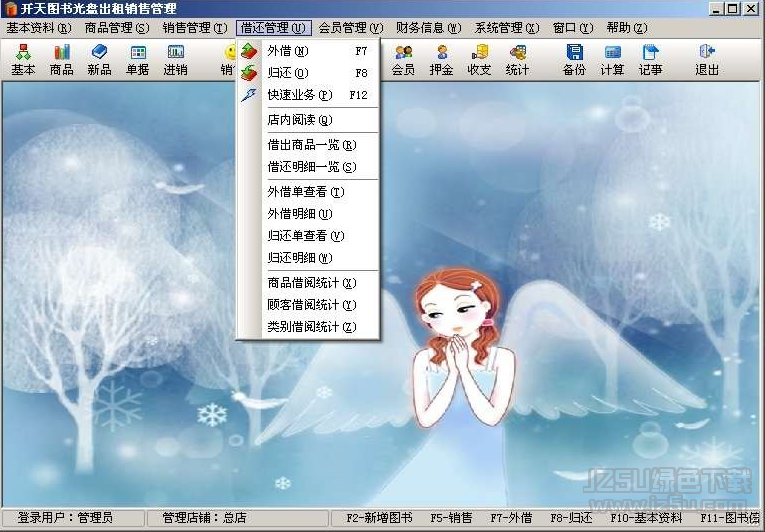
Task: Open the 窗口(Y) menu
Action: (573, 28)
